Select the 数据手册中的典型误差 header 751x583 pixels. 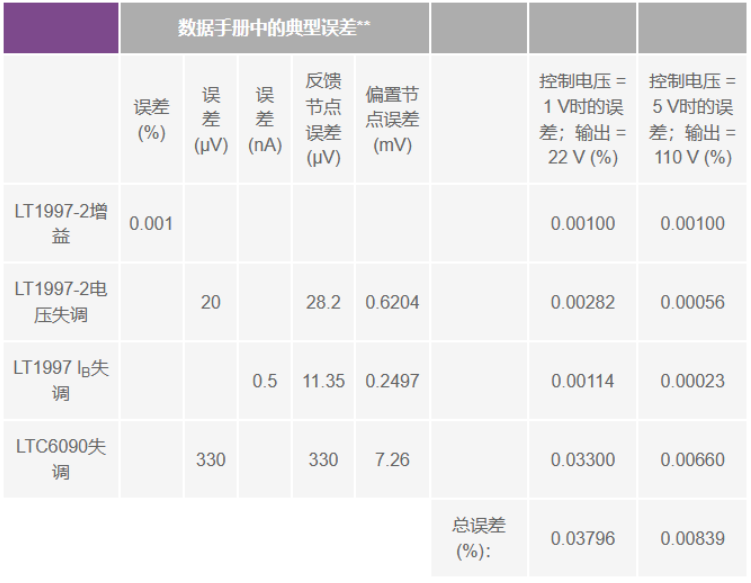[274, 28]
